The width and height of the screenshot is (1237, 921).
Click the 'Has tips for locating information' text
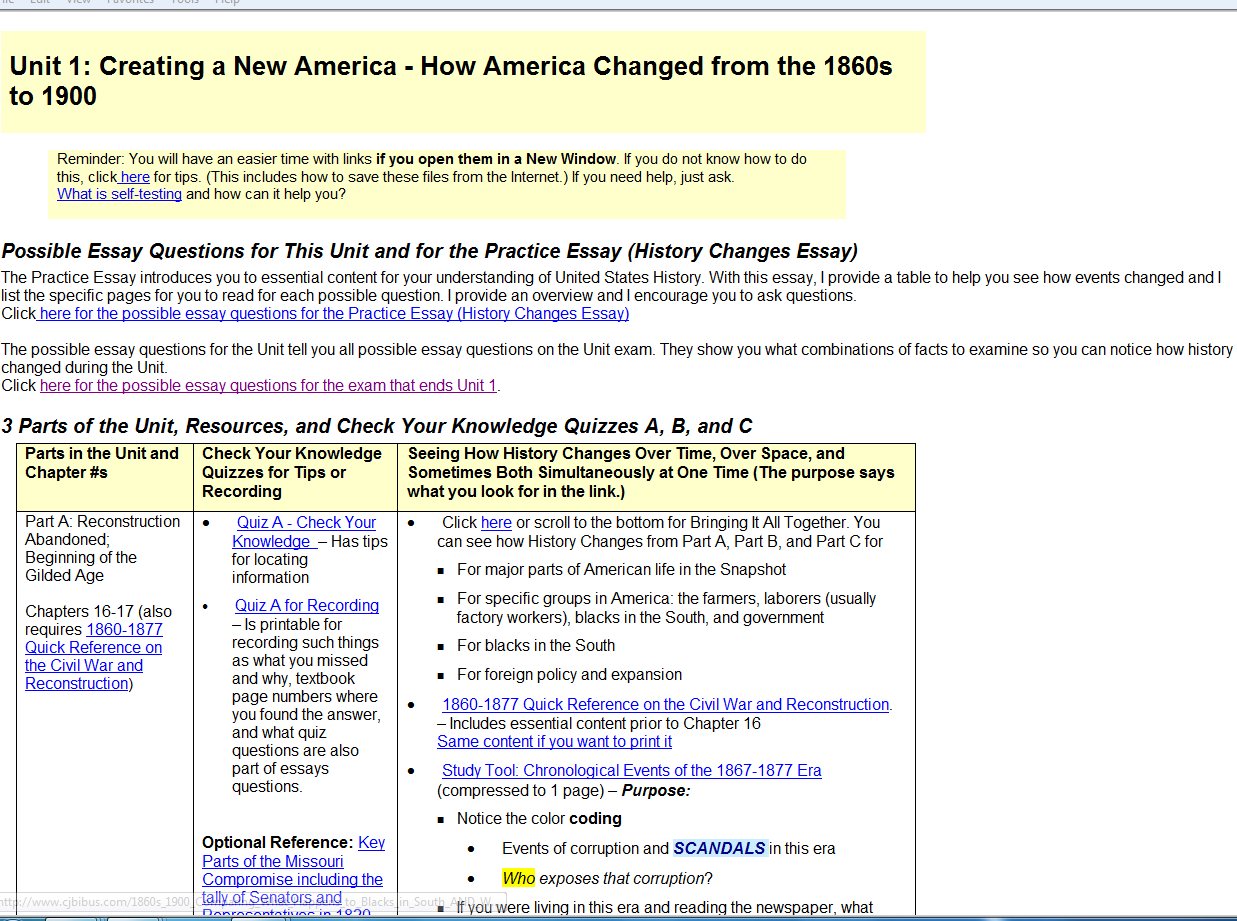pyautogui.click(x=310, y=559)
